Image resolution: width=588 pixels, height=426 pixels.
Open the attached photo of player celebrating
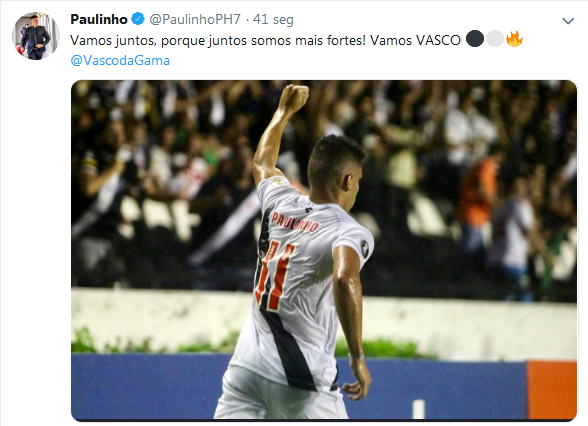(324, 250)
